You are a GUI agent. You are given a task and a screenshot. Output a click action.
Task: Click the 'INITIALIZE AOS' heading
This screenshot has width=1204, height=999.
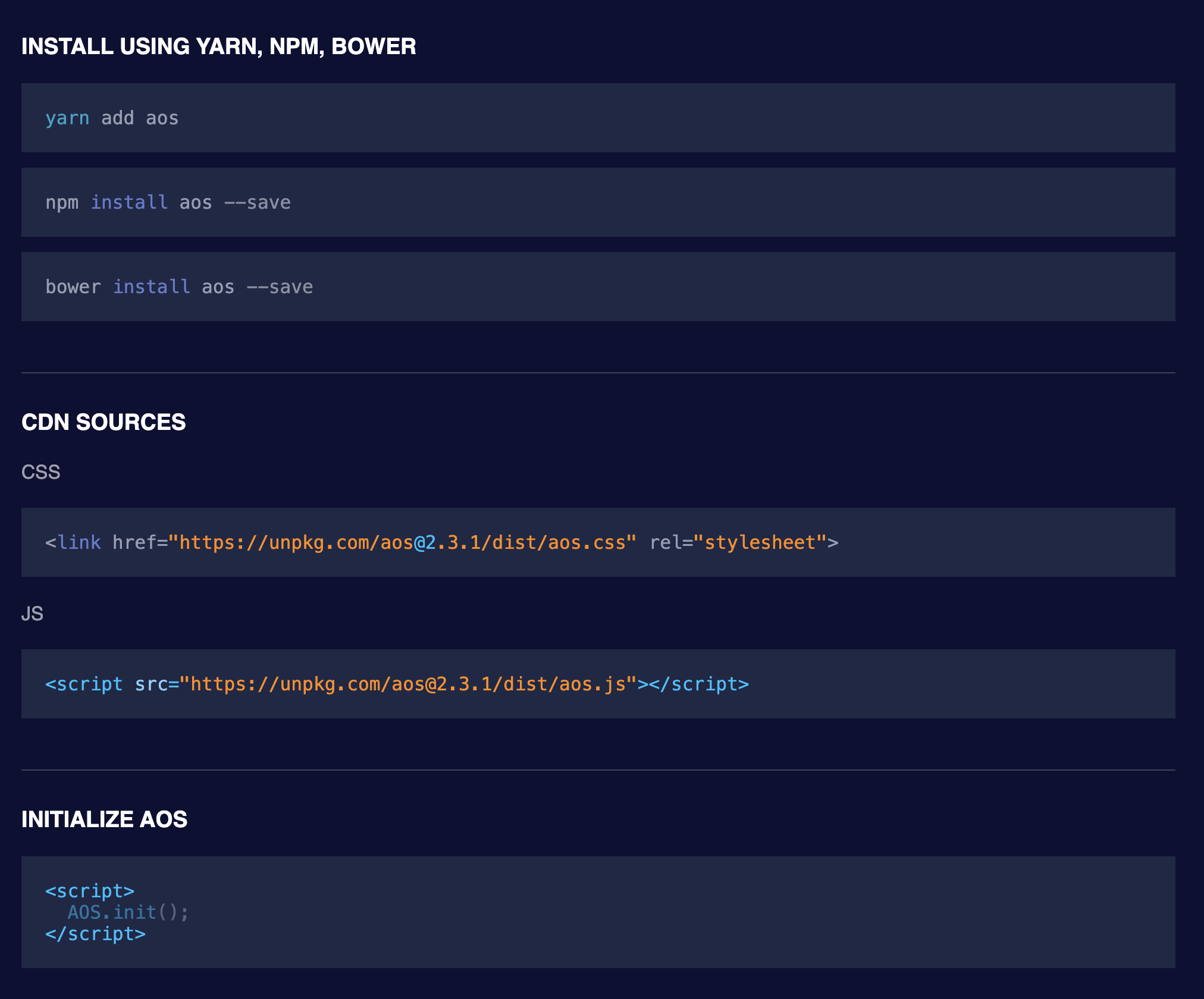tap(104, 819)
